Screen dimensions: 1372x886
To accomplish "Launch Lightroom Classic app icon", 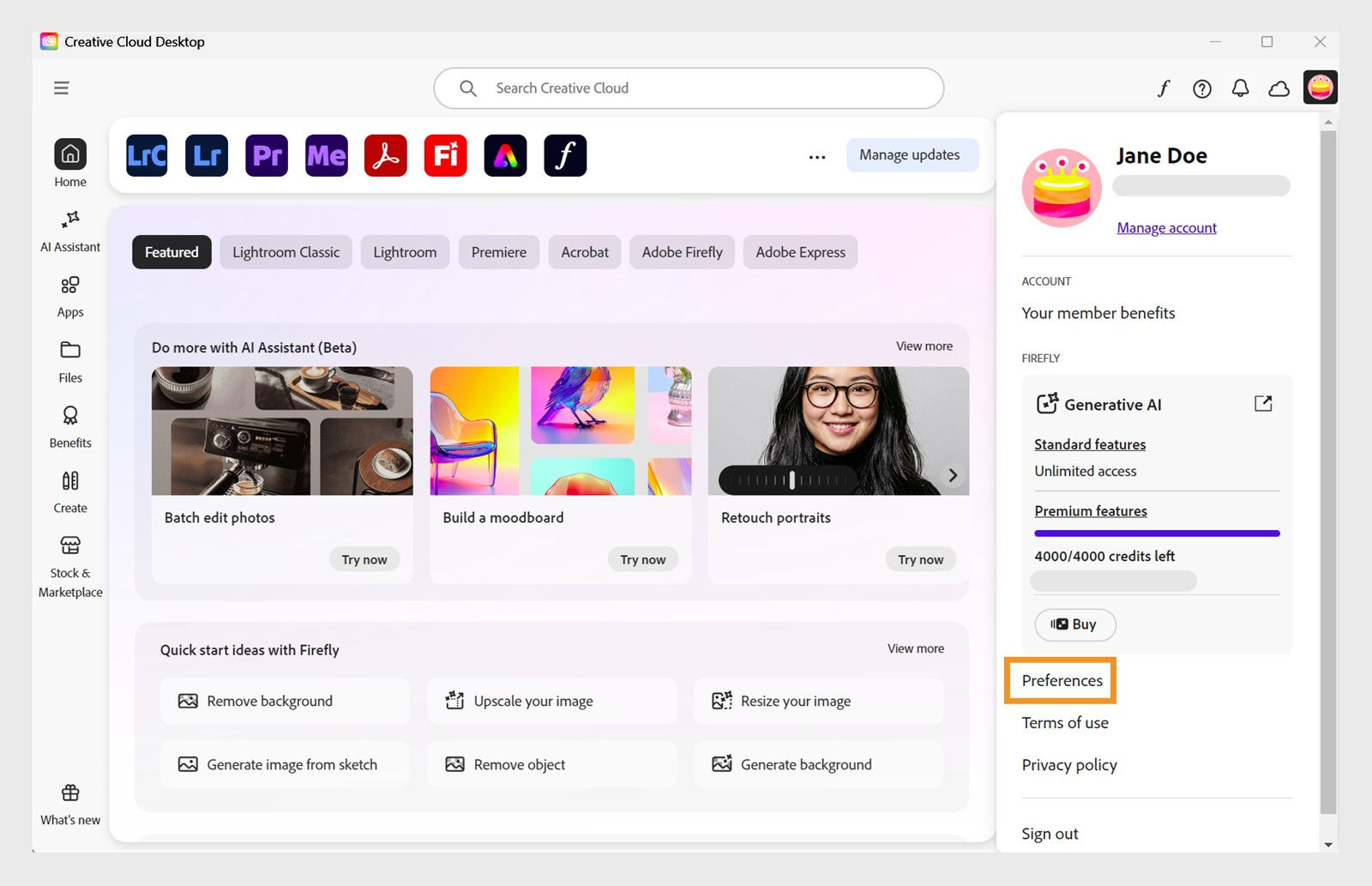I will click(x=147, y=155).
